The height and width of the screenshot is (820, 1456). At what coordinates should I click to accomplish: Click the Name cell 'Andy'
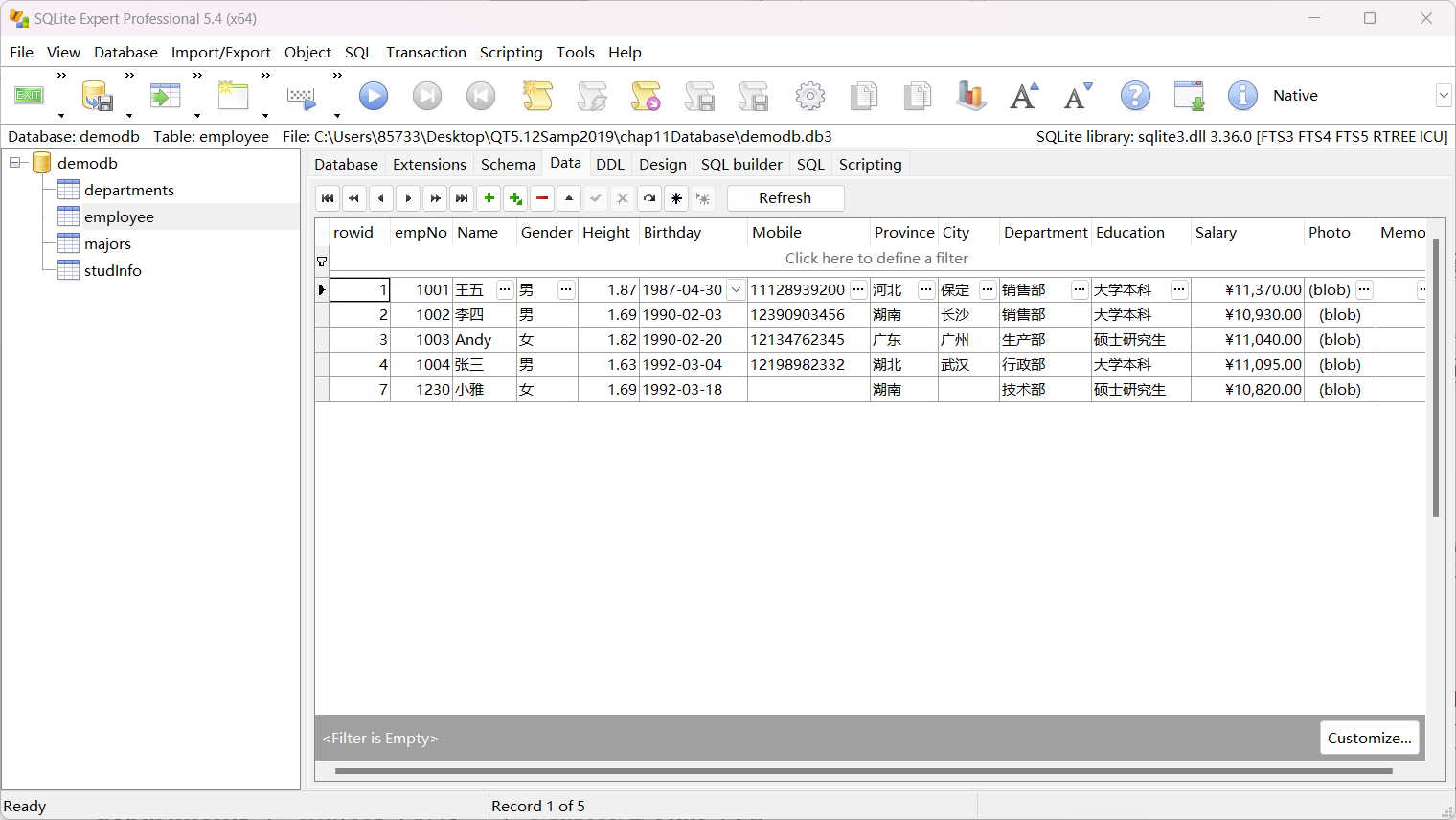coord(485,339)
